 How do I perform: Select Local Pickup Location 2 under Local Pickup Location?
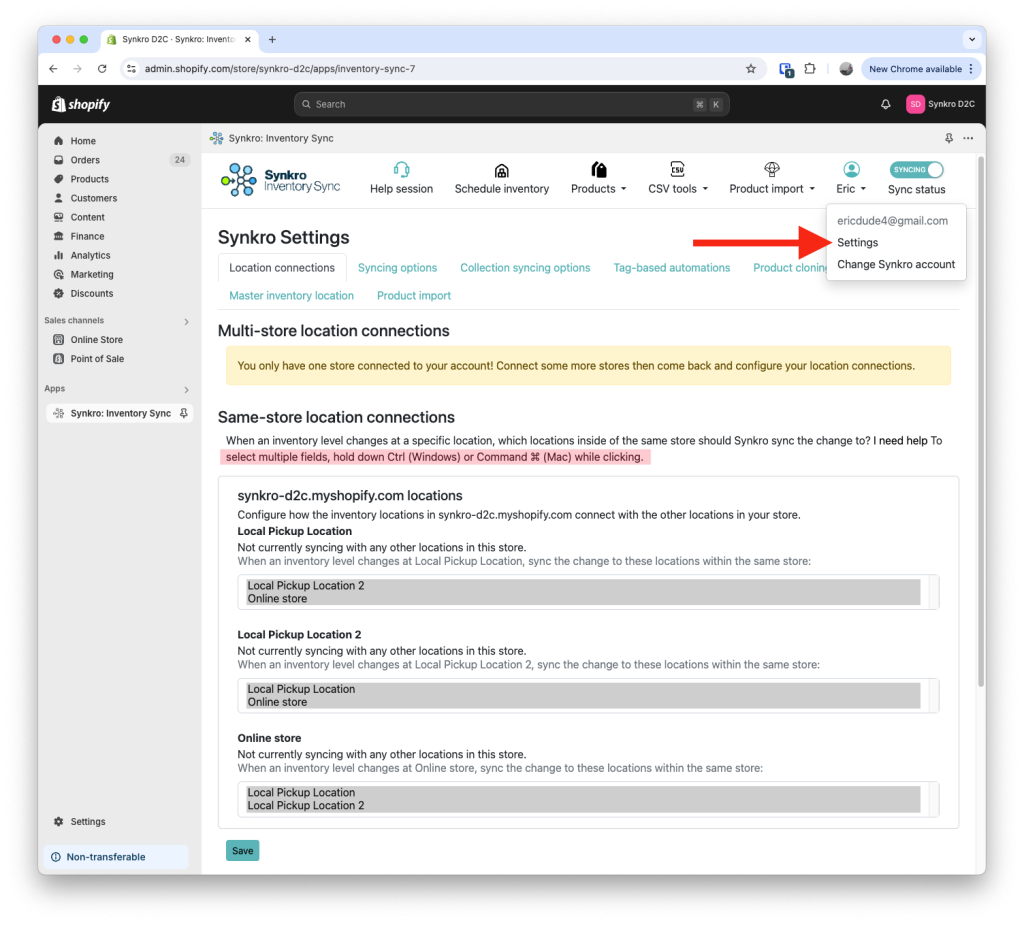tap(583, 586)
